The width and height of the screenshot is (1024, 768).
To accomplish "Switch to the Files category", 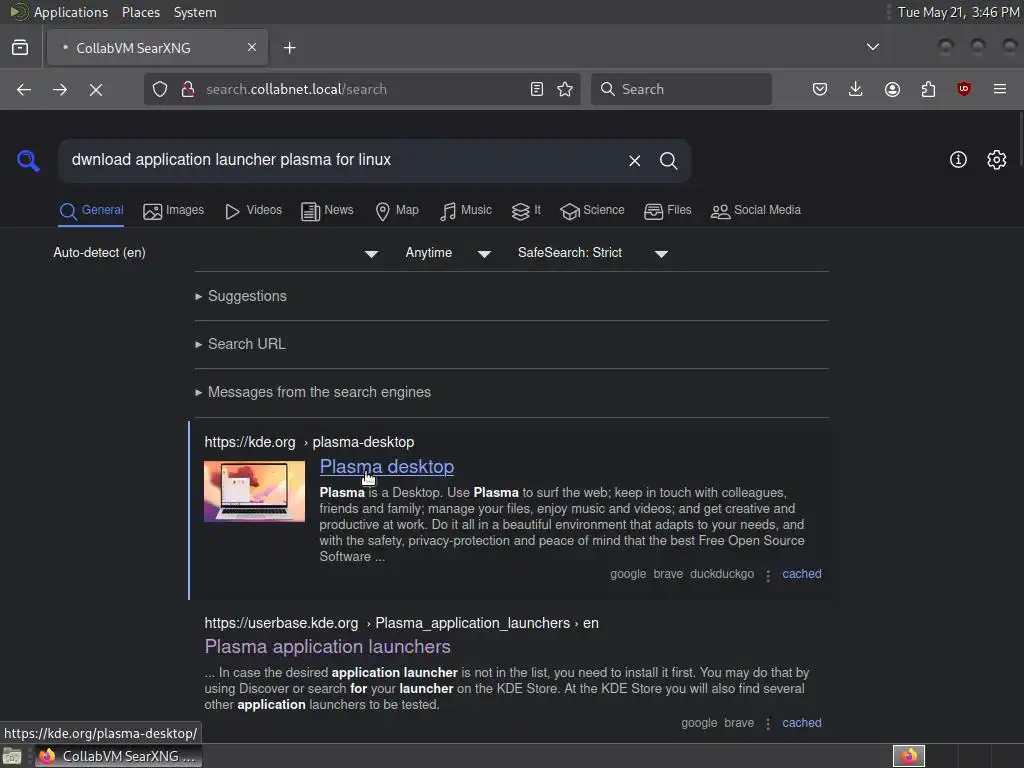I will tap(667, 210).
